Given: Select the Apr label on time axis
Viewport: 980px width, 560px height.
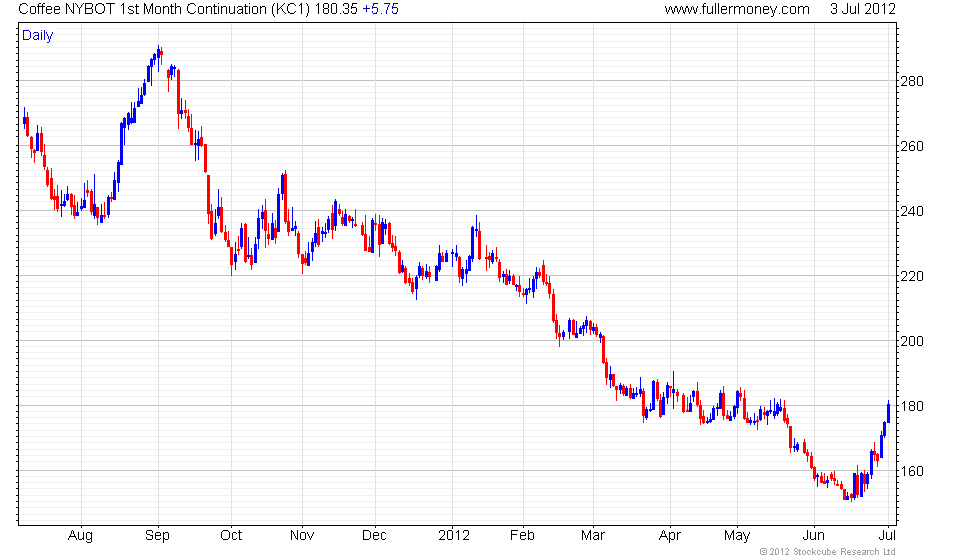Looking at the screenshot, I should tap(669, 536).
